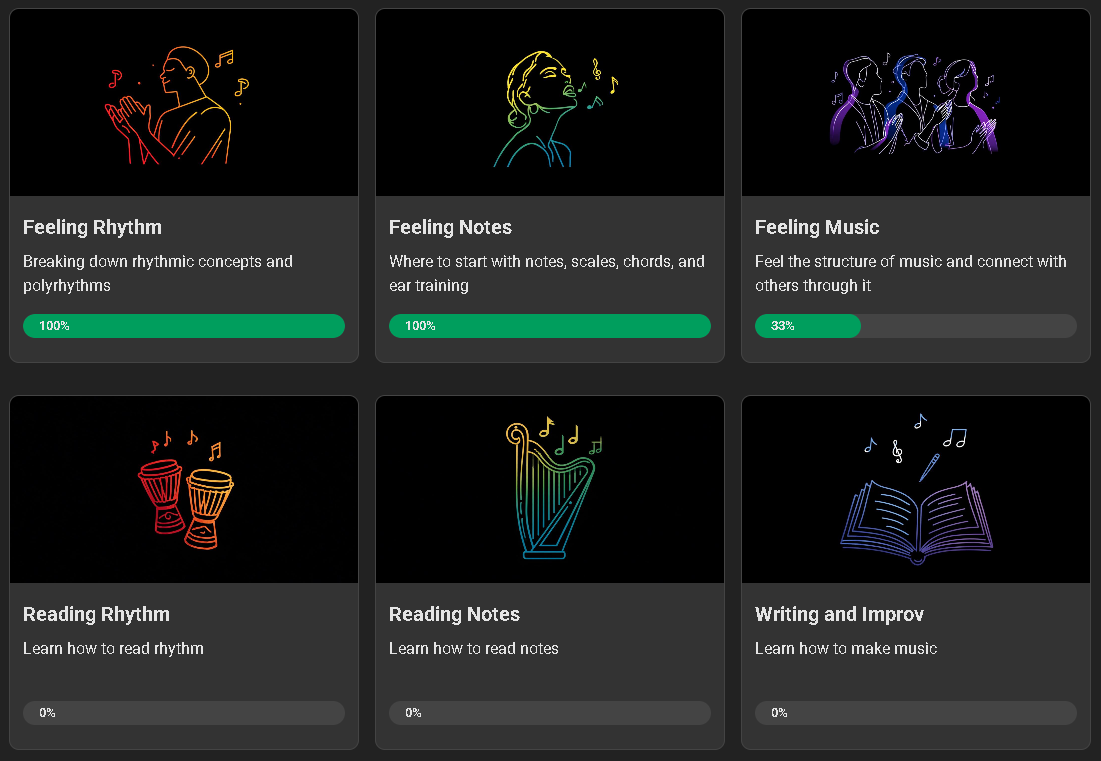Open the Reading Notes course title
This screenshot has width=1101, height=761.
[x=454, y=615]
